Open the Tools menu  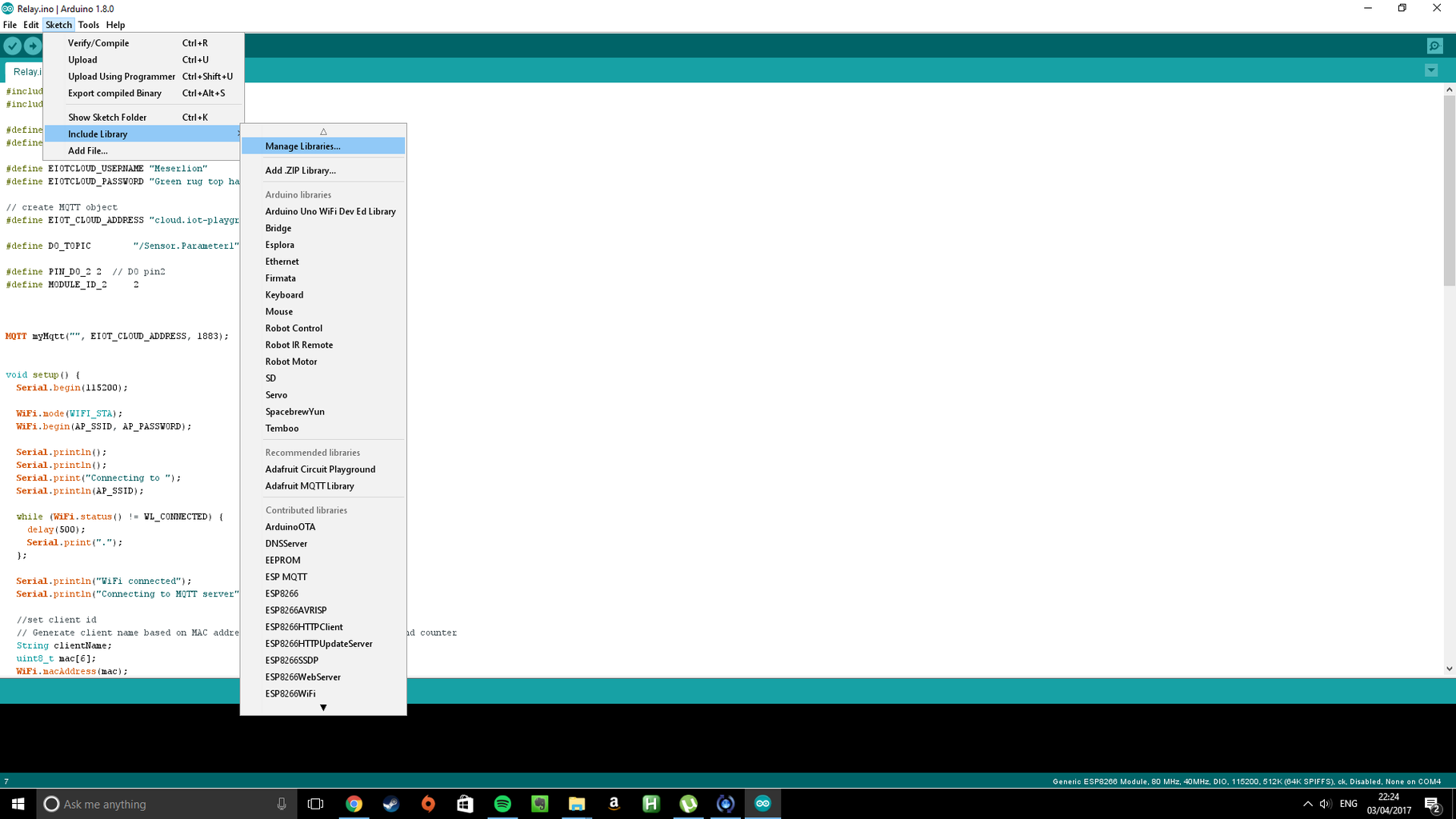pyautogui.click(x=89, y=25)
